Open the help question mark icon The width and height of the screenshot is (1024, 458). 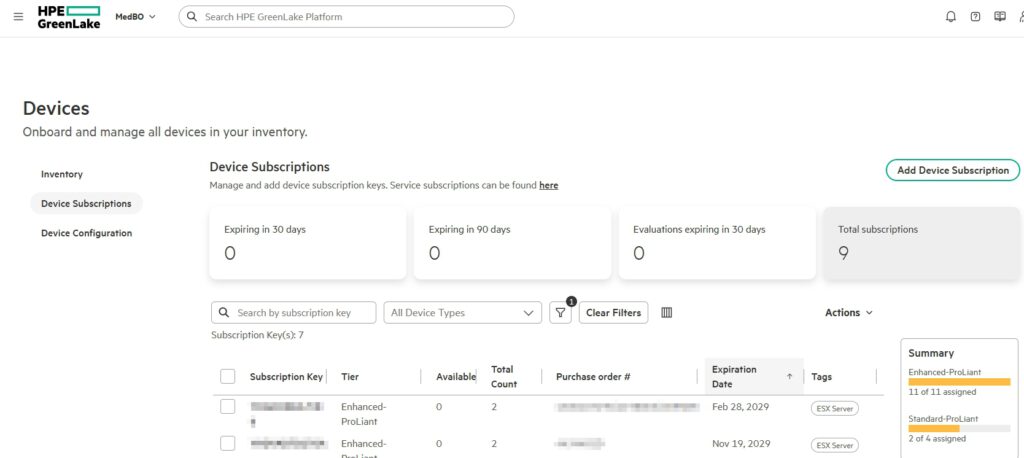(975, 17)
